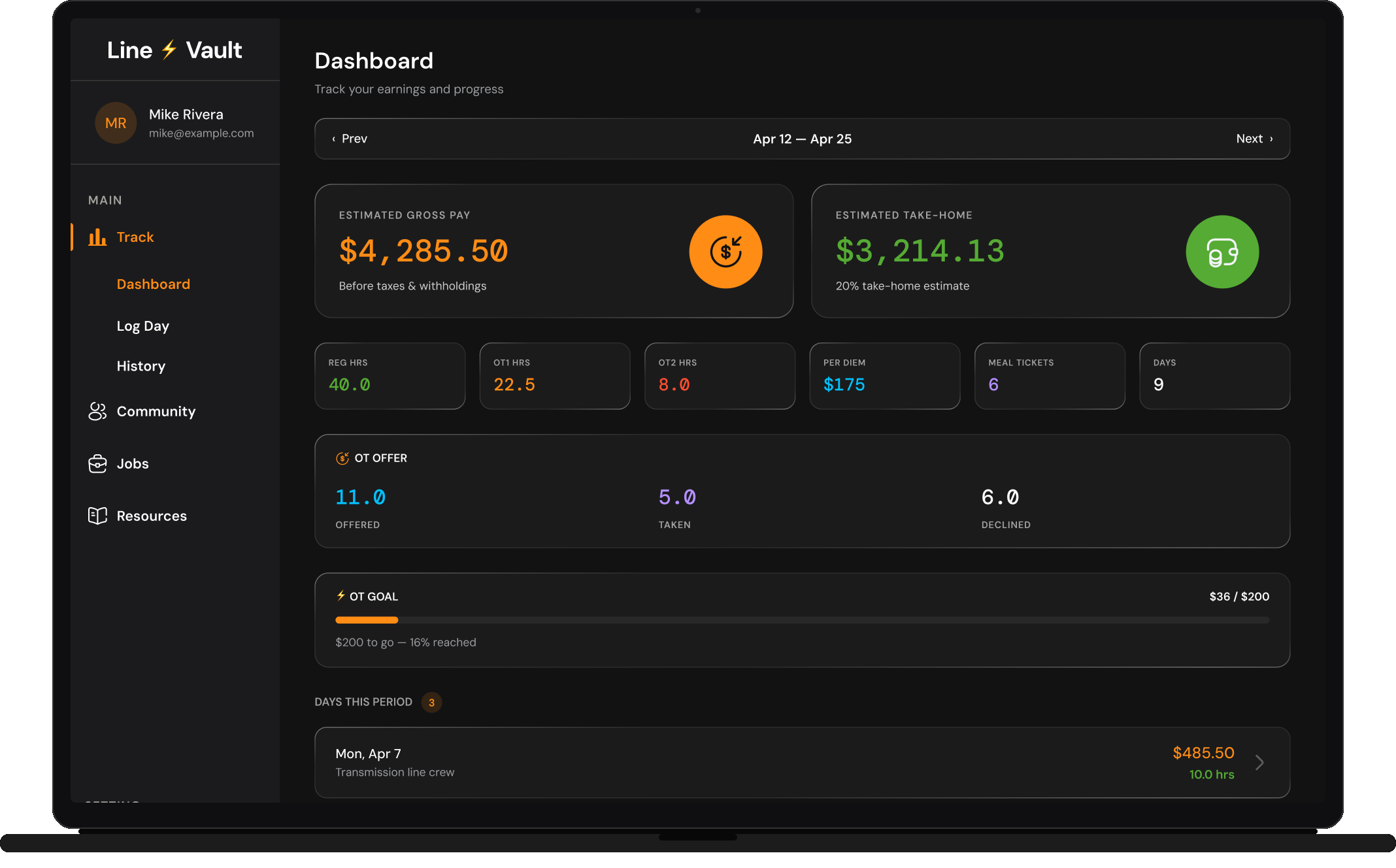Open Log Day in the sidebar

(x=143, y=326)
